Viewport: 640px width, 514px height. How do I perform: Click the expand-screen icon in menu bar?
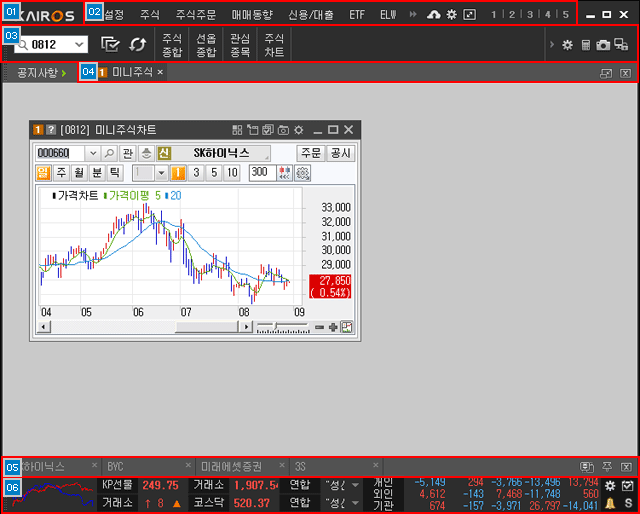pyautogui.click(x=469, y=15)
